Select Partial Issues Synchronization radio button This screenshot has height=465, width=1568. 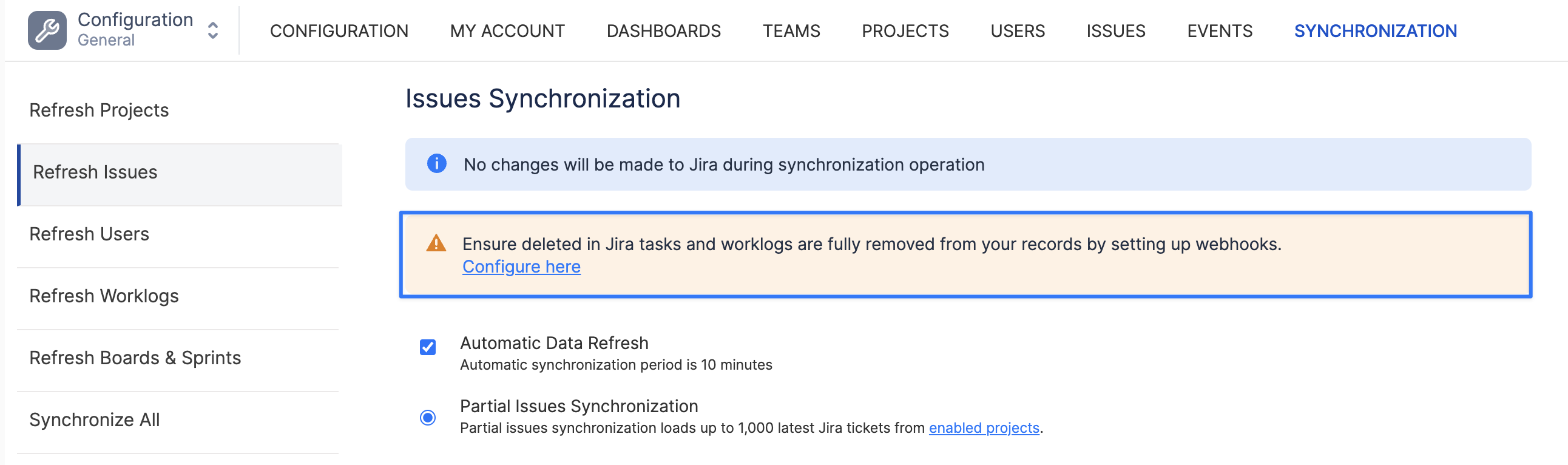point(428,418)
